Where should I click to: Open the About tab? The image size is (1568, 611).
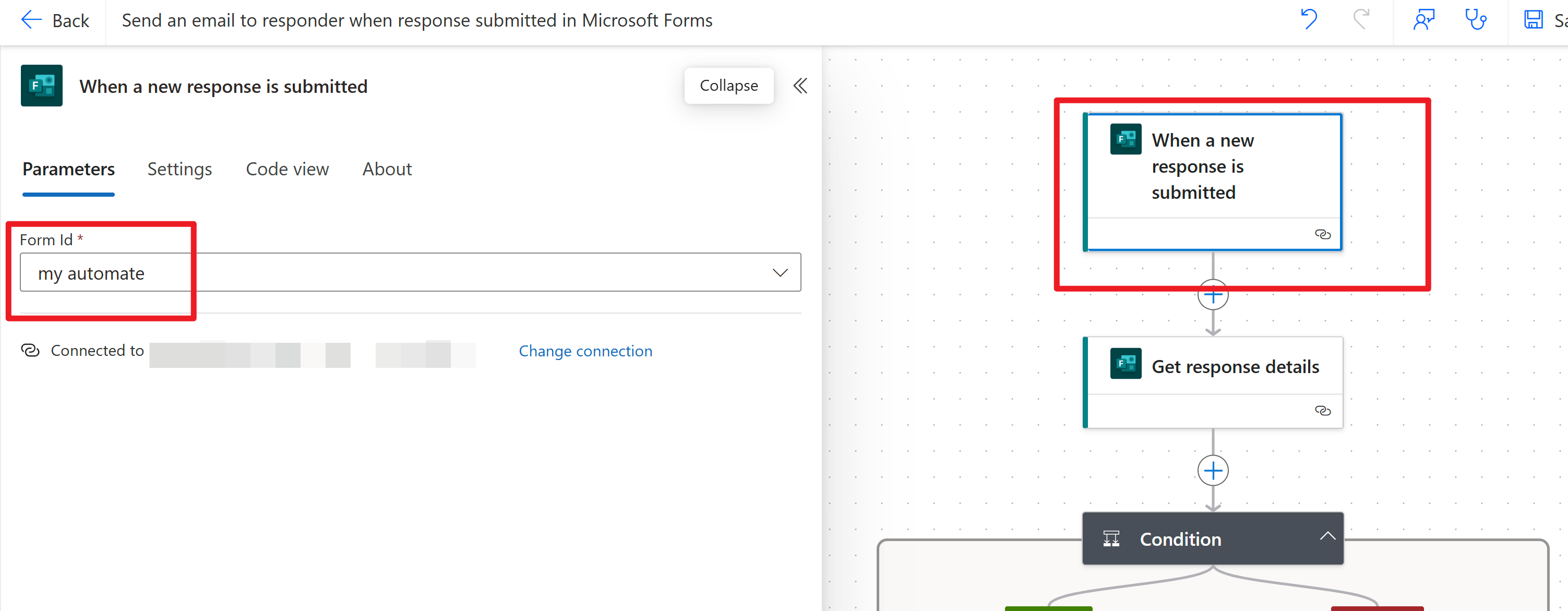point(387,169)
